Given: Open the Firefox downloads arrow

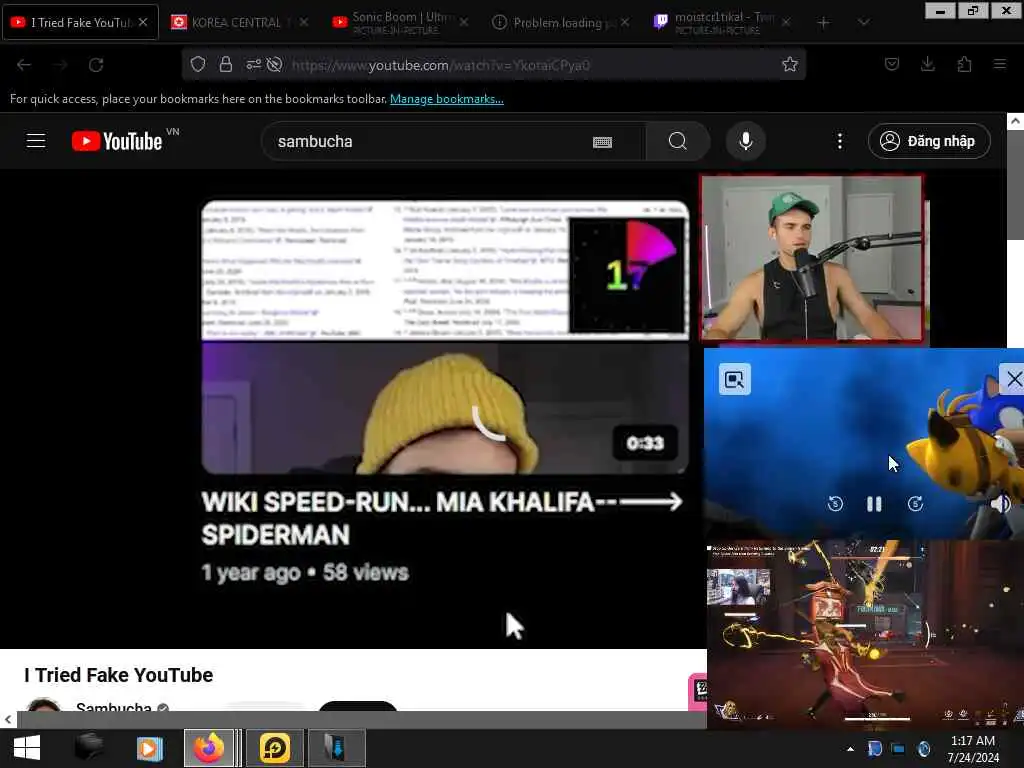Looking at the screenshot, I should click(x=927, y=64).
